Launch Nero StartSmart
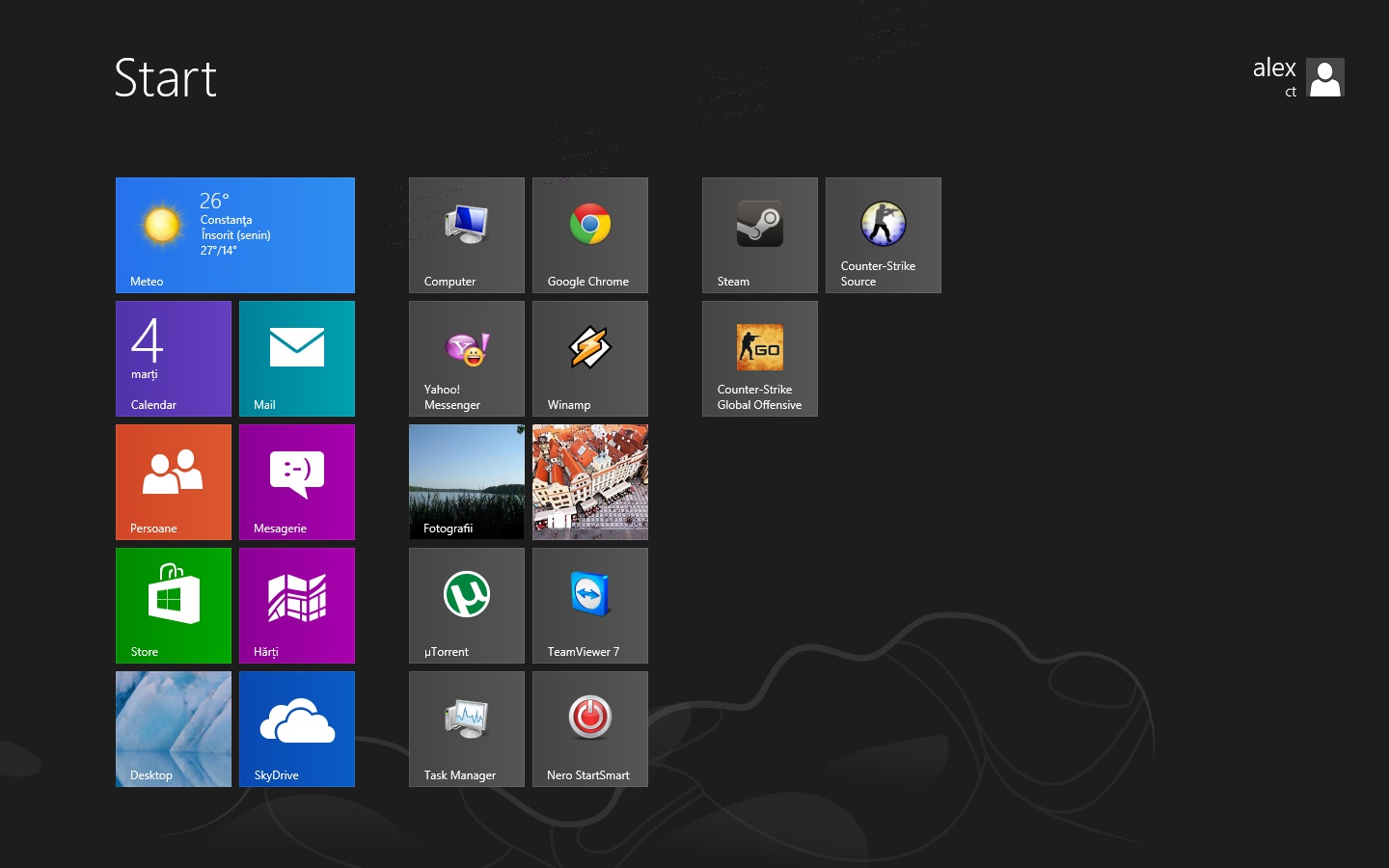Screen dimensions: 1389x868 pos(590,729)
